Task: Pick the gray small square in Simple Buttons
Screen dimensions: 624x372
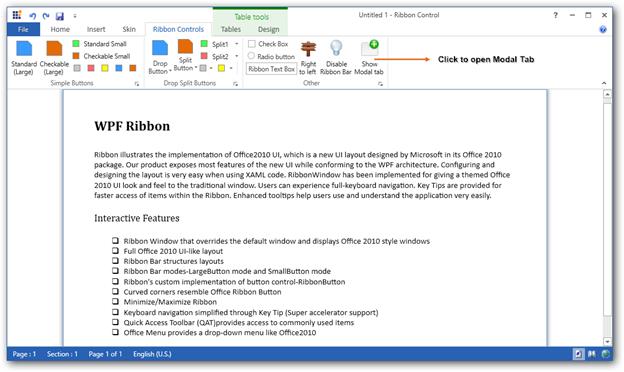Action: pos(77,68)
